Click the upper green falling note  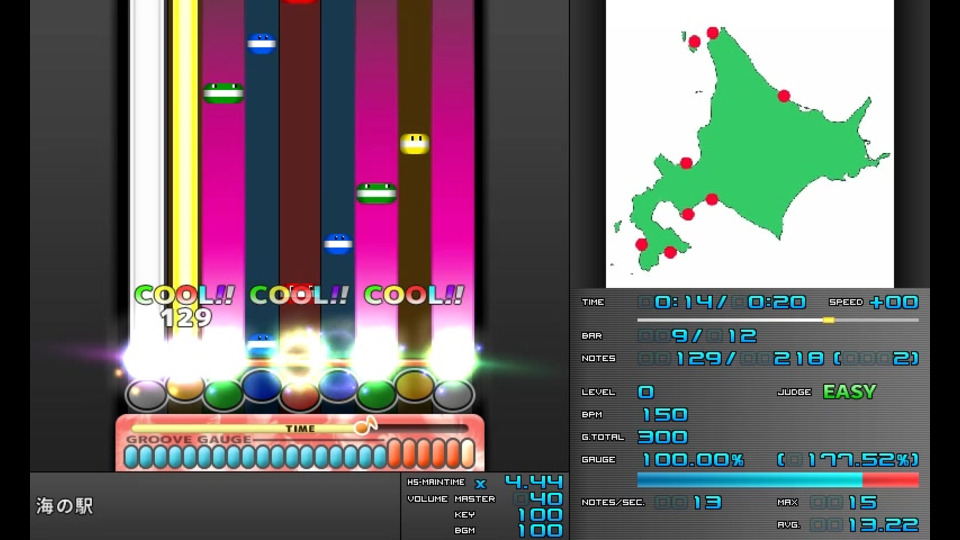(x=223, y=93)
